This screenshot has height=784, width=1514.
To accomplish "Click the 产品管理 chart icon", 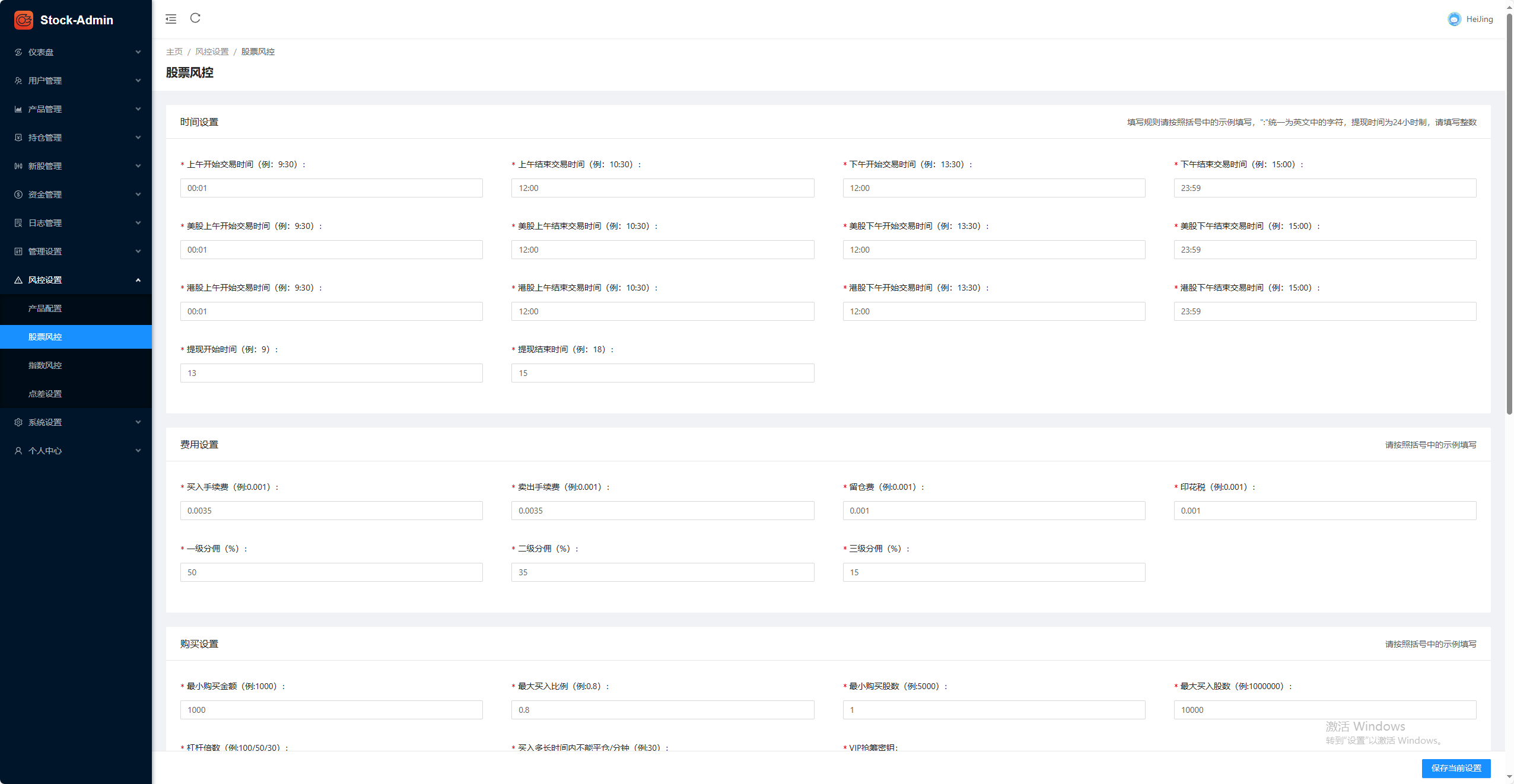I will point(18,109).
